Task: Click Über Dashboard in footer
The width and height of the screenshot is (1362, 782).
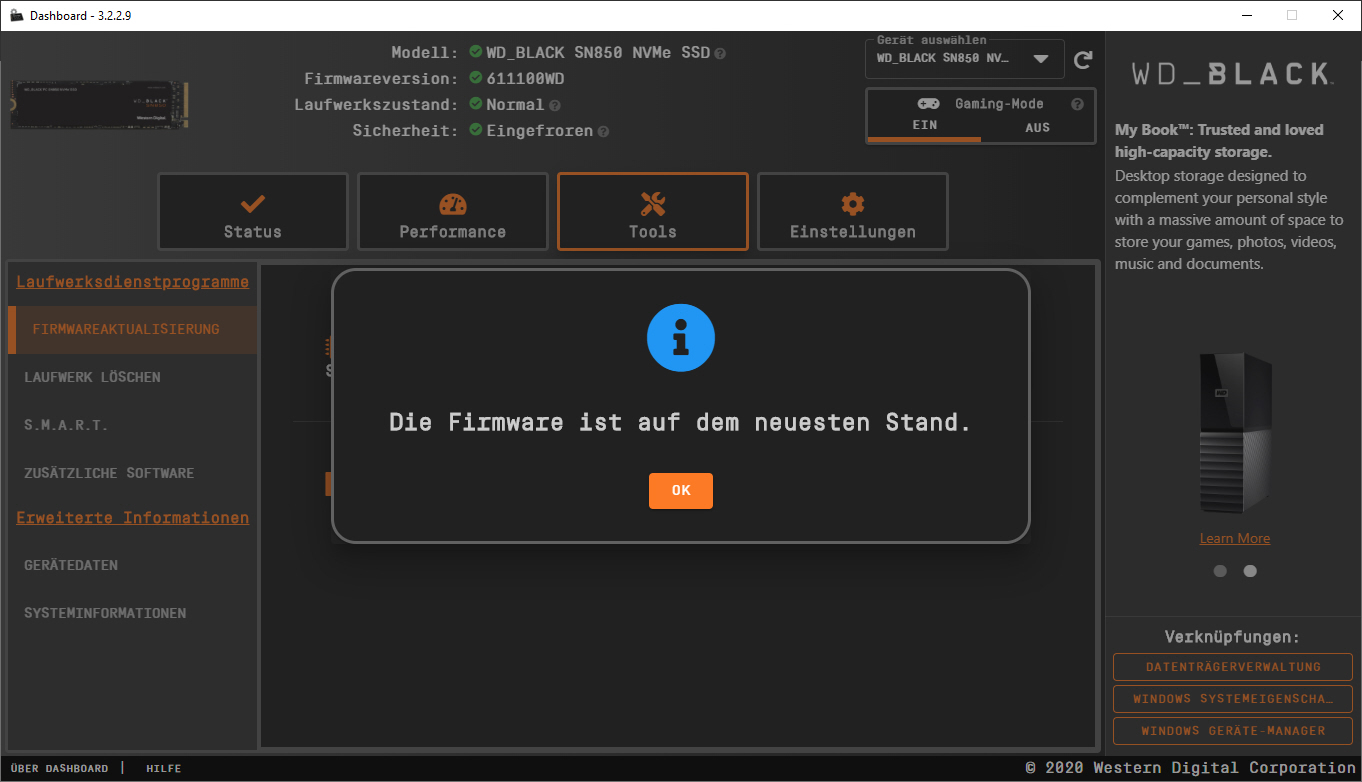Action: coord(59,768)
